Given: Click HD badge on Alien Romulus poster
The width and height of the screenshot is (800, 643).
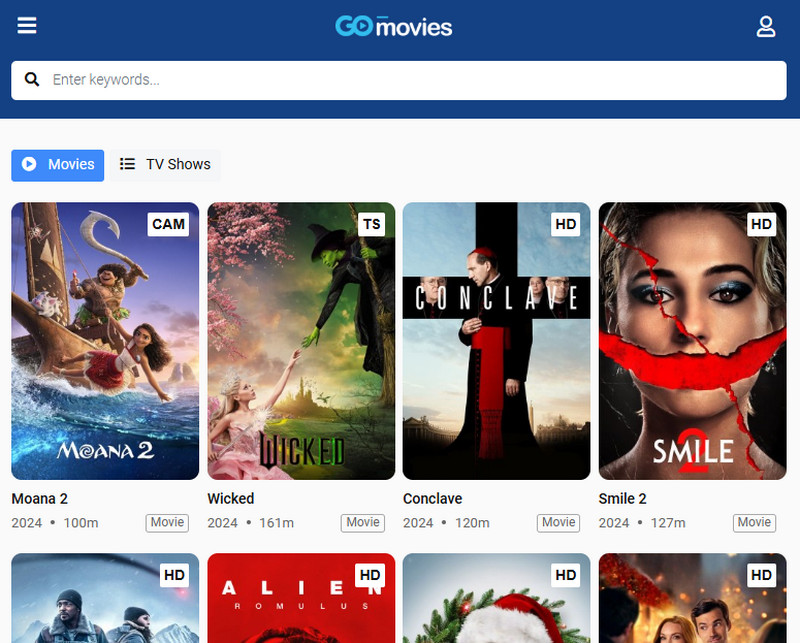Looking at the screenshot, I should click(370, 575).
